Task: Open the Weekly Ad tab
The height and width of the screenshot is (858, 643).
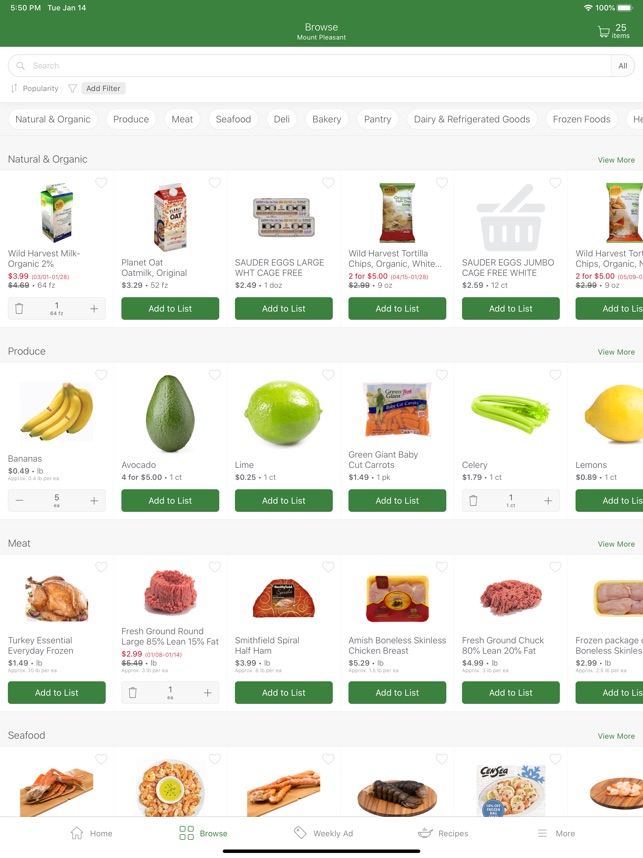Action: point(323,833)
